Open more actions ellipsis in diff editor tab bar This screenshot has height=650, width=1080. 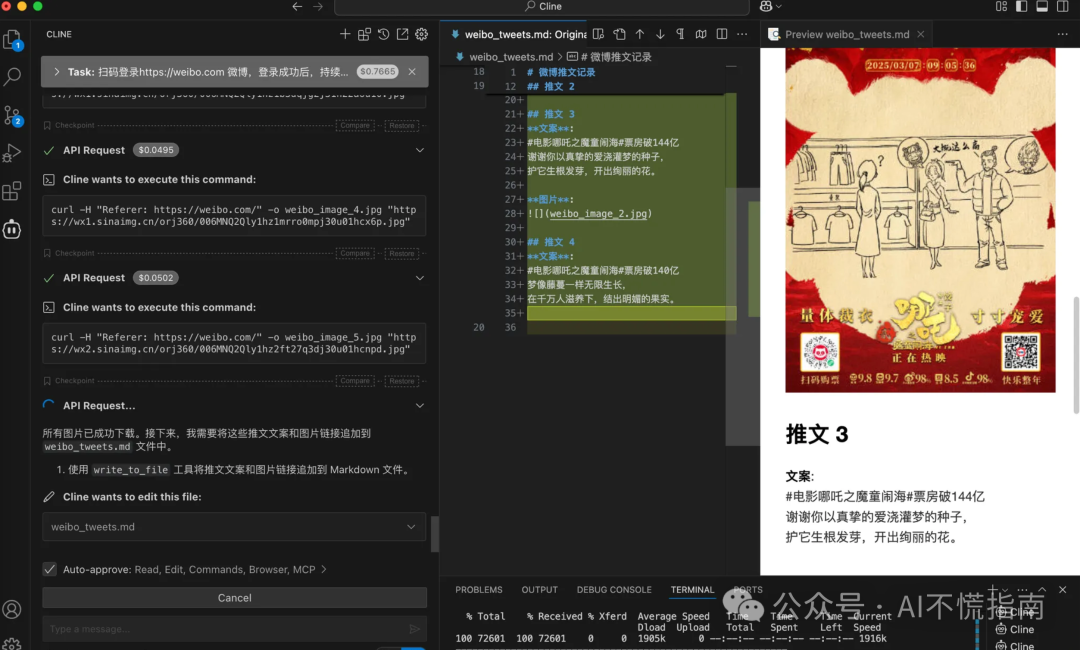pos(742,34)
